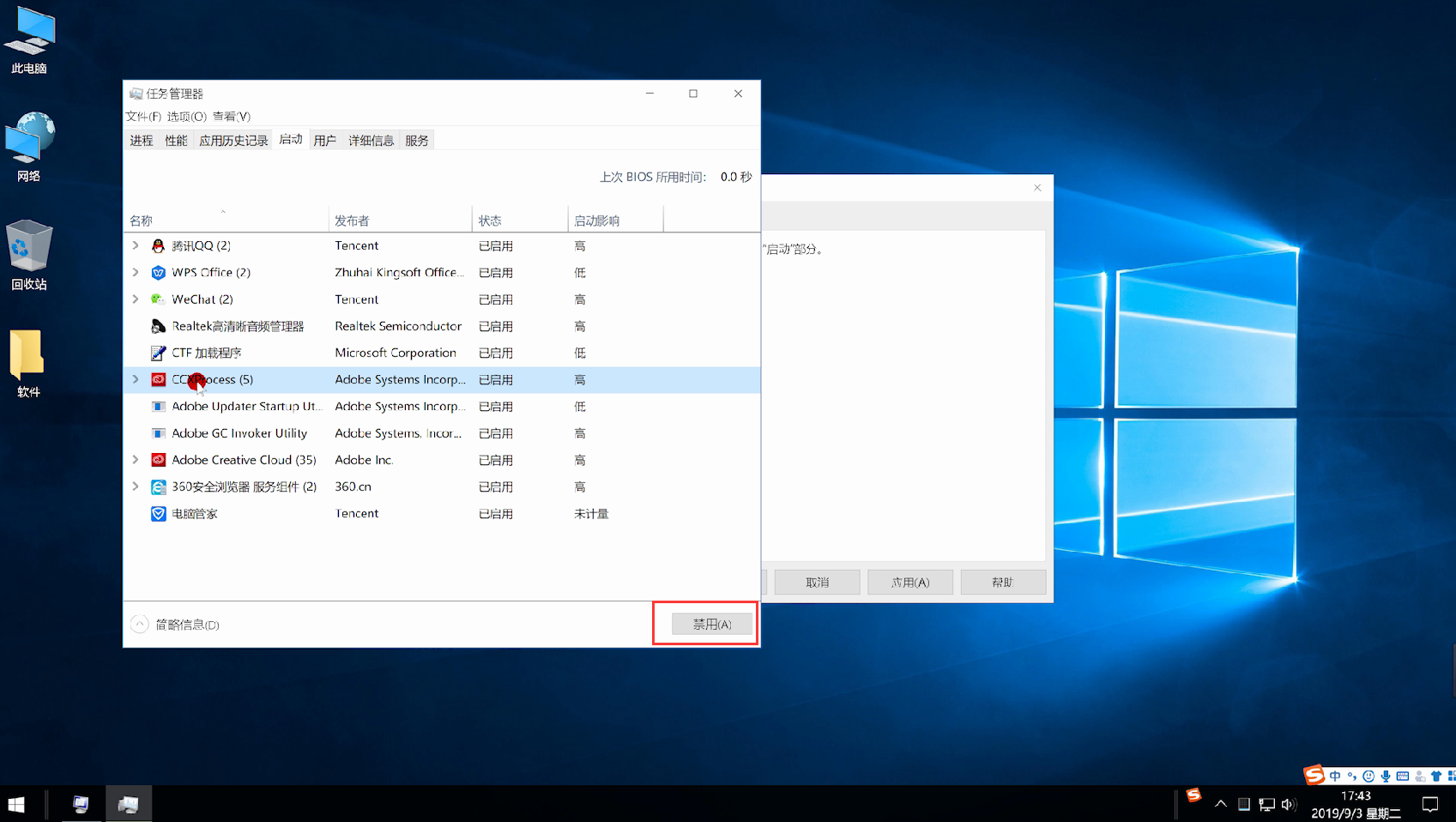Switch to the 应用历史记录 tab
Screen dimensions: 1456x822
coord(233,141)
